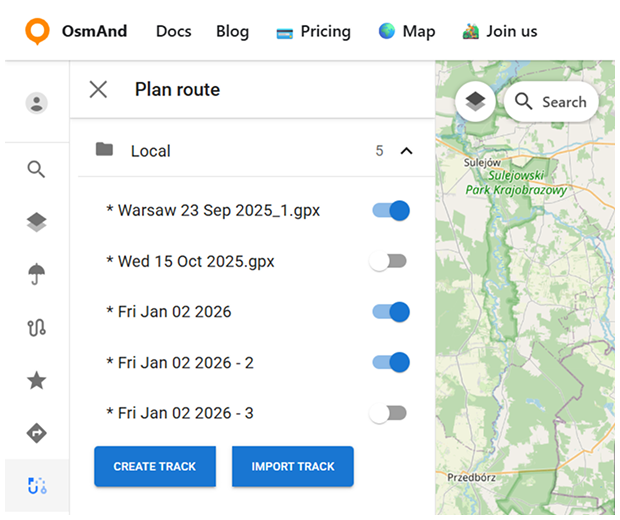Collapse the Local folder chevron

click(406, 151)
